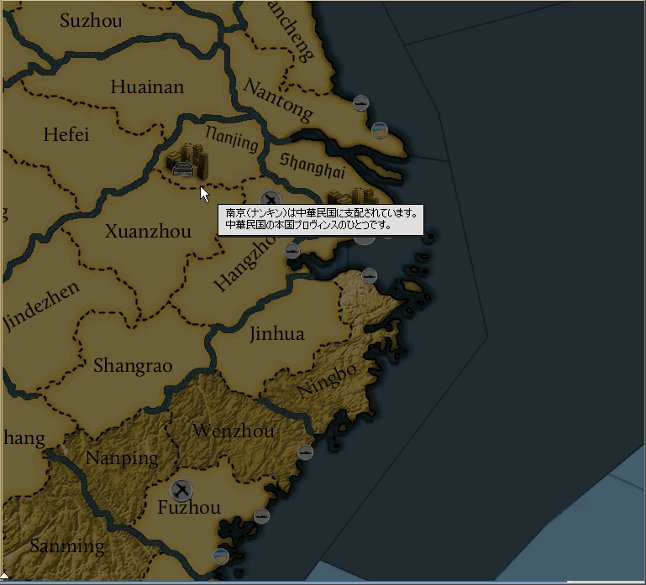Select the Sanming province
This screenshot has width=646, height=585.
tap(66, 546)
